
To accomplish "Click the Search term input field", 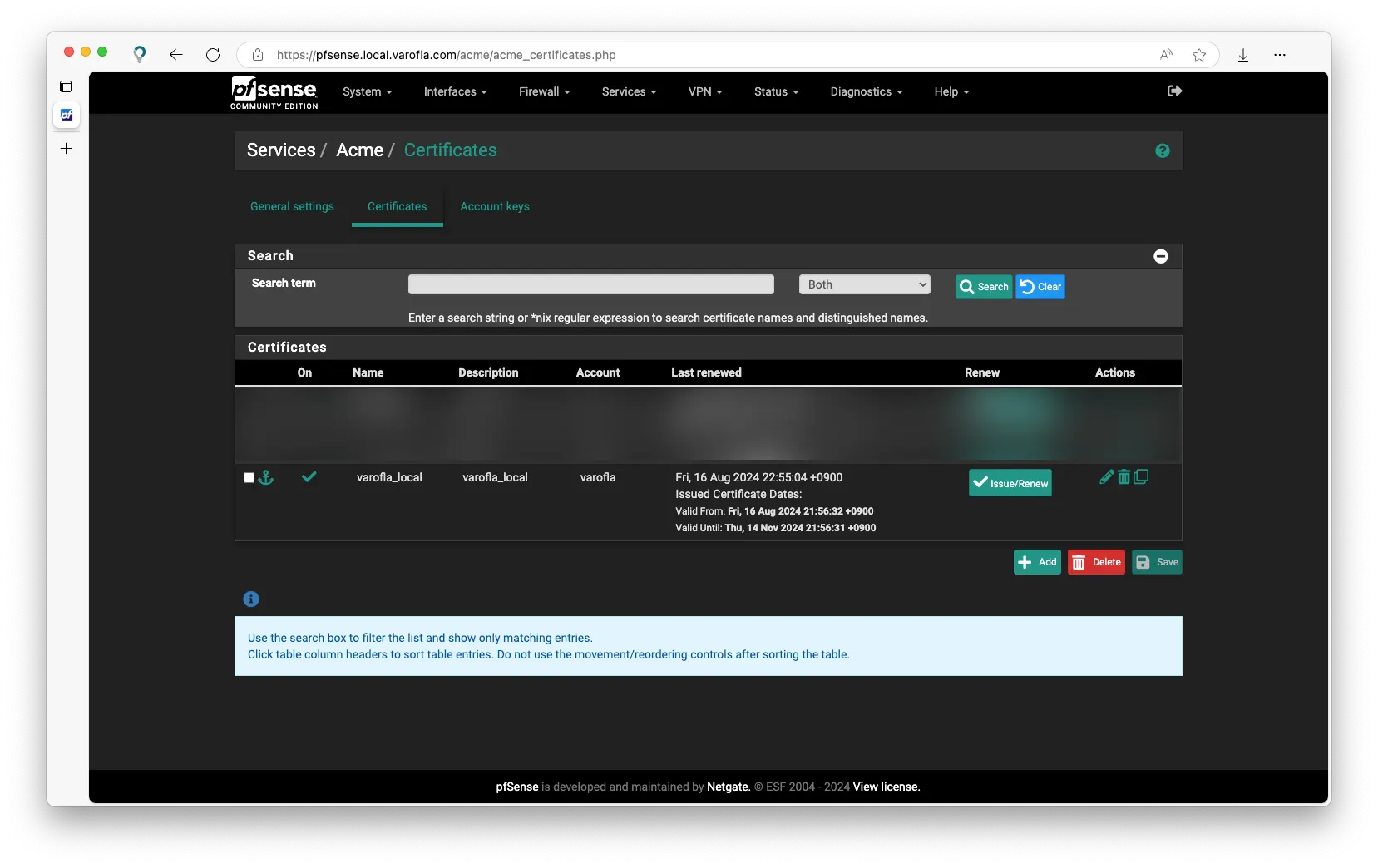I will click(591, 284).
